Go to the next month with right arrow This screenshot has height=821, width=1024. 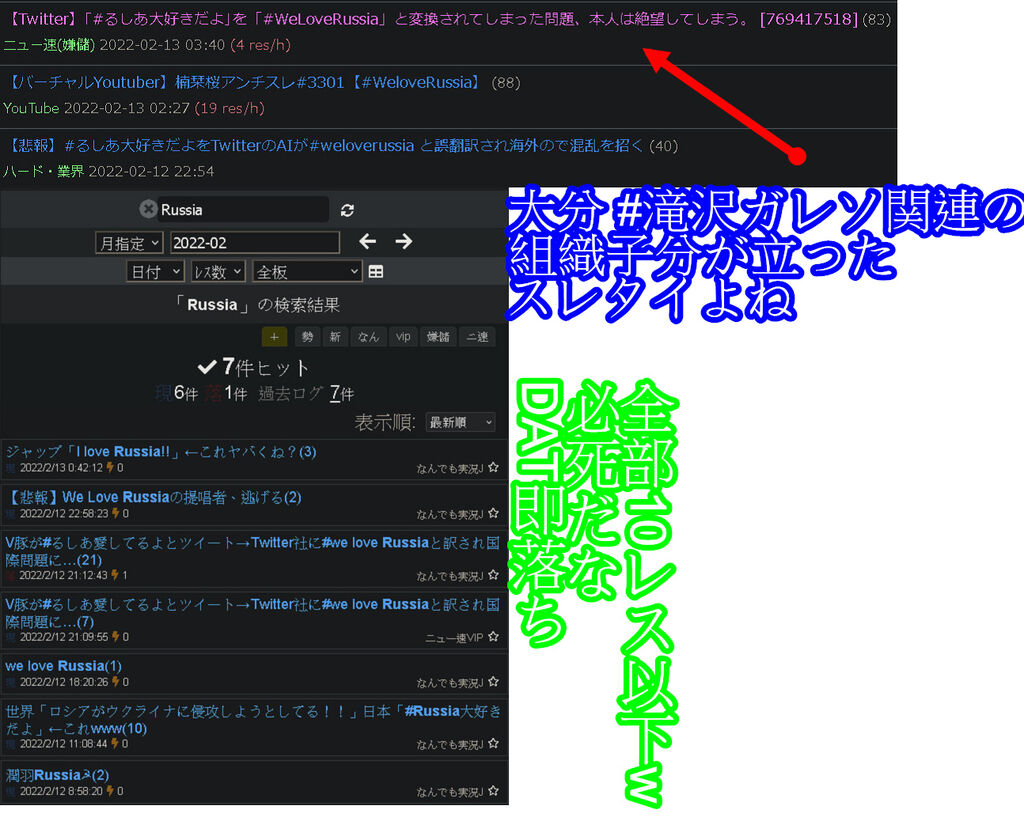tap(404, 242)
